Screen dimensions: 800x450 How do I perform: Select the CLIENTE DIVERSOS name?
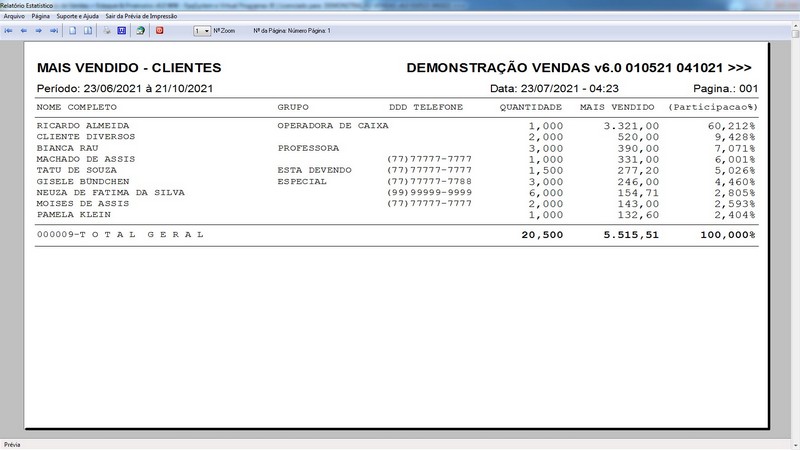click(86, 137)
